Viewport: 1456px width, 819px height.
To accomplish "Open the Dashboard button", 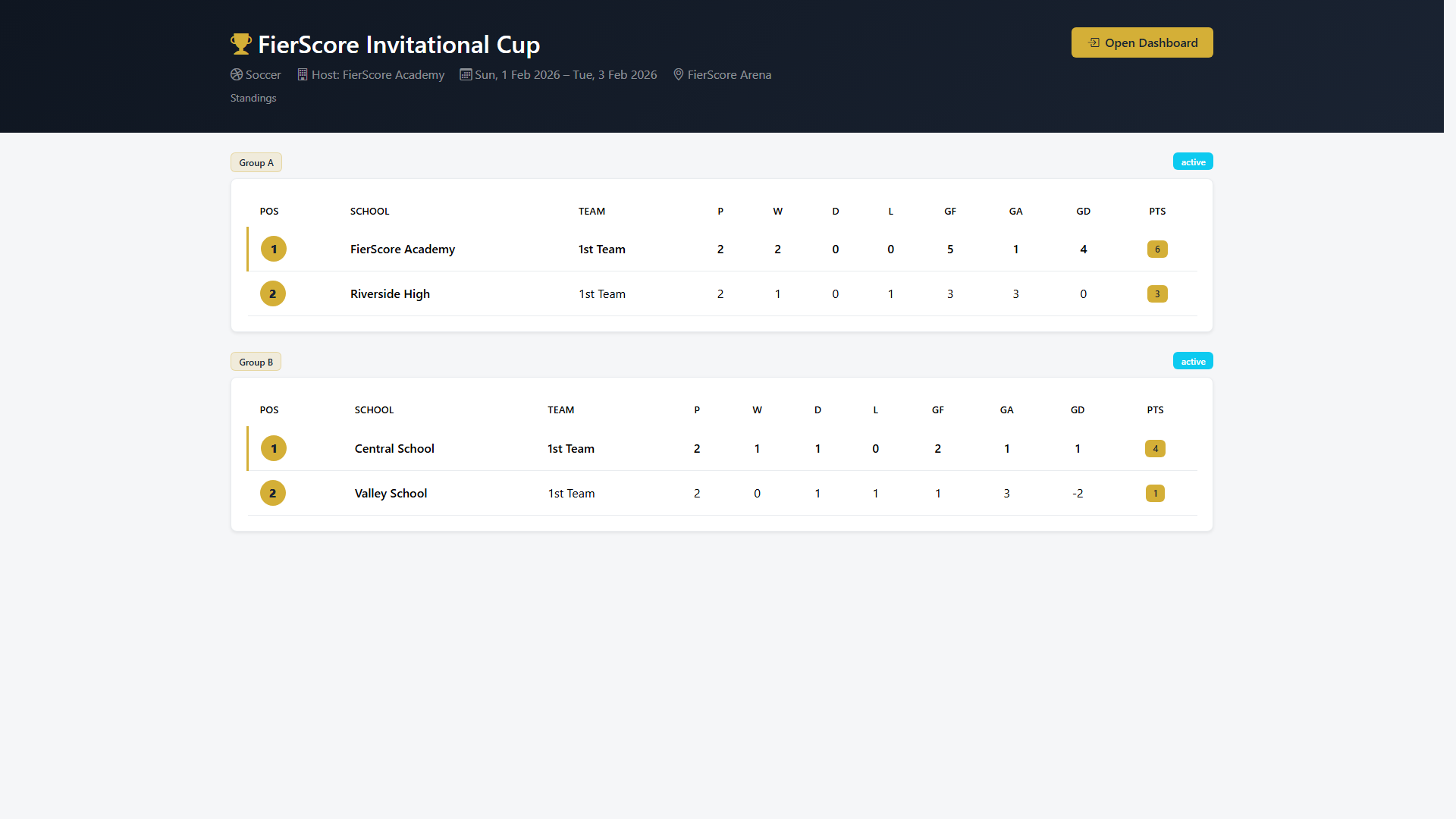I will click(x=1142, y=42).
